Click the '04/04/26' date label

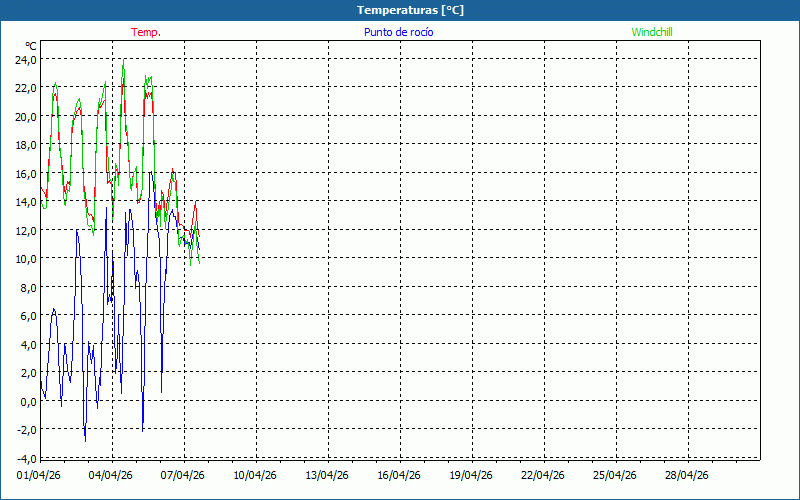111,475
